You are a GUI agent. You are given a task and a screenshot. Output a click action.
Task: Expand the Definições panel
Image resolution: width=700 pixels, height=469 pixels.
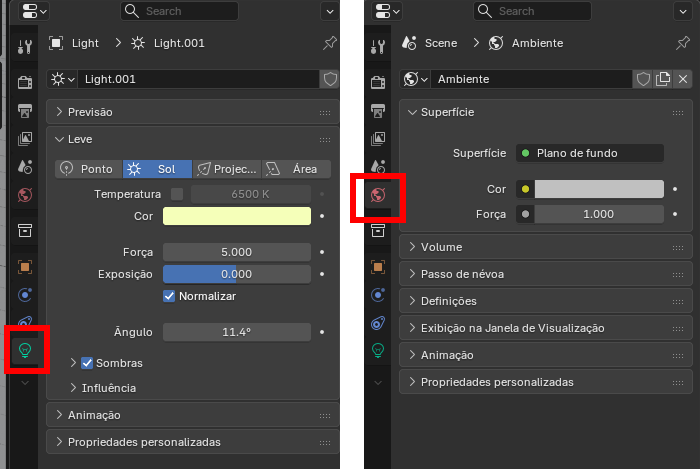(x=546, y=301)
